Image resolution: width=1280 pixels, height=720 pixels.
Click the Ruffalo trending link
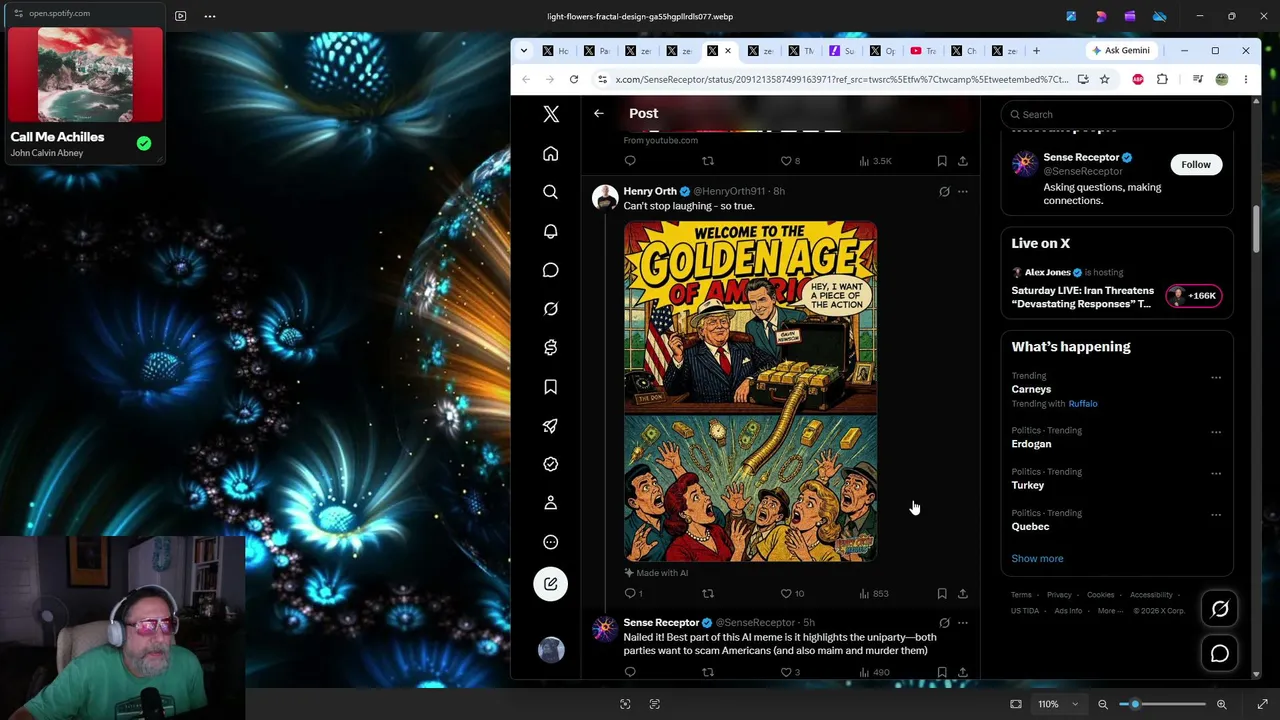click(x=1083, y=404)
